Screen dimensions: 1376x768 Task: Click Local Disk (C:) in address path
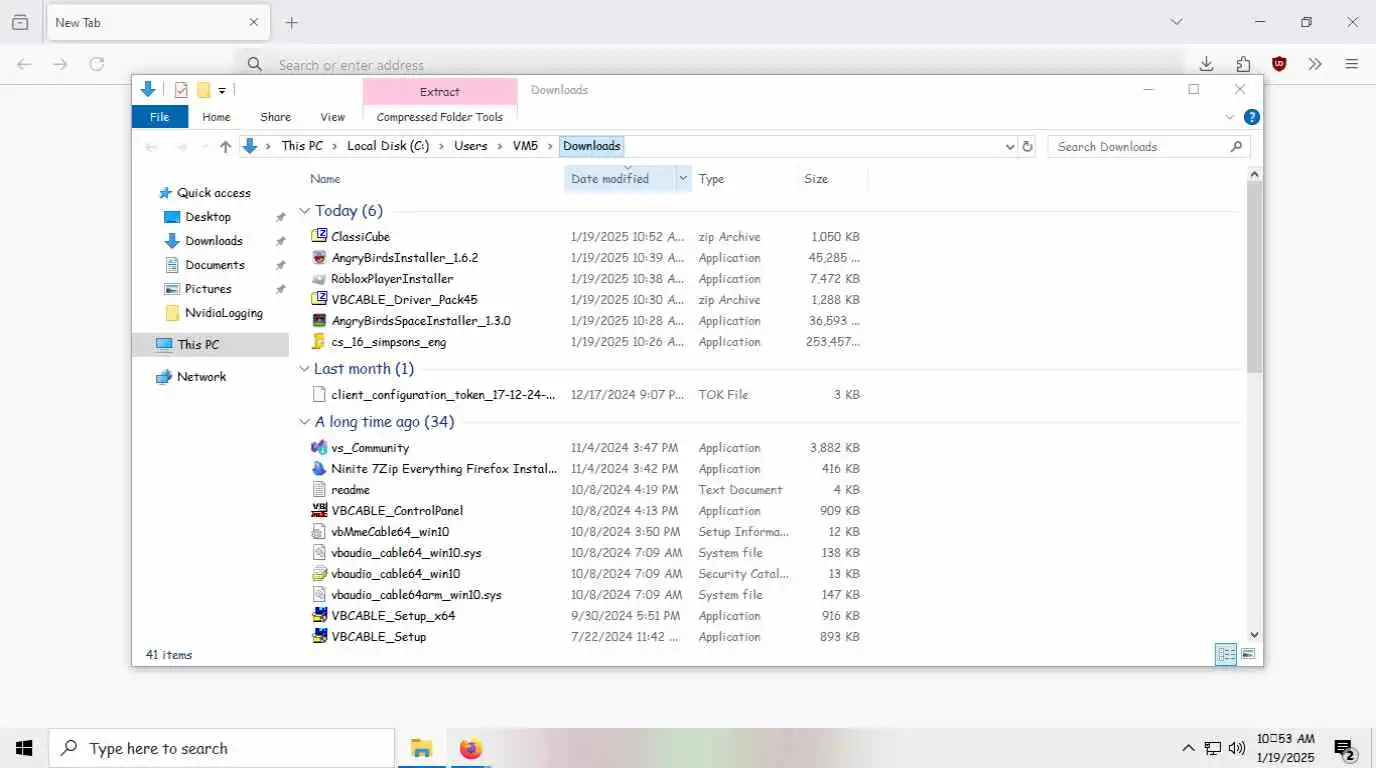click(x=388, y=146)
